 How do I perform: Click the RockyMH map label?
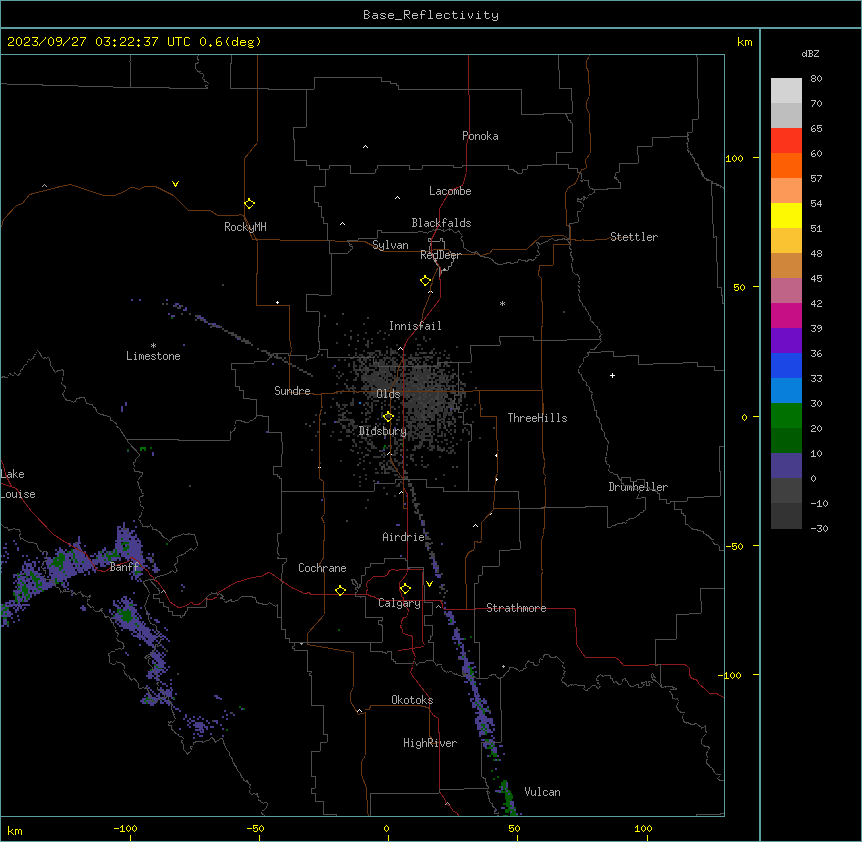coord(245,227)
